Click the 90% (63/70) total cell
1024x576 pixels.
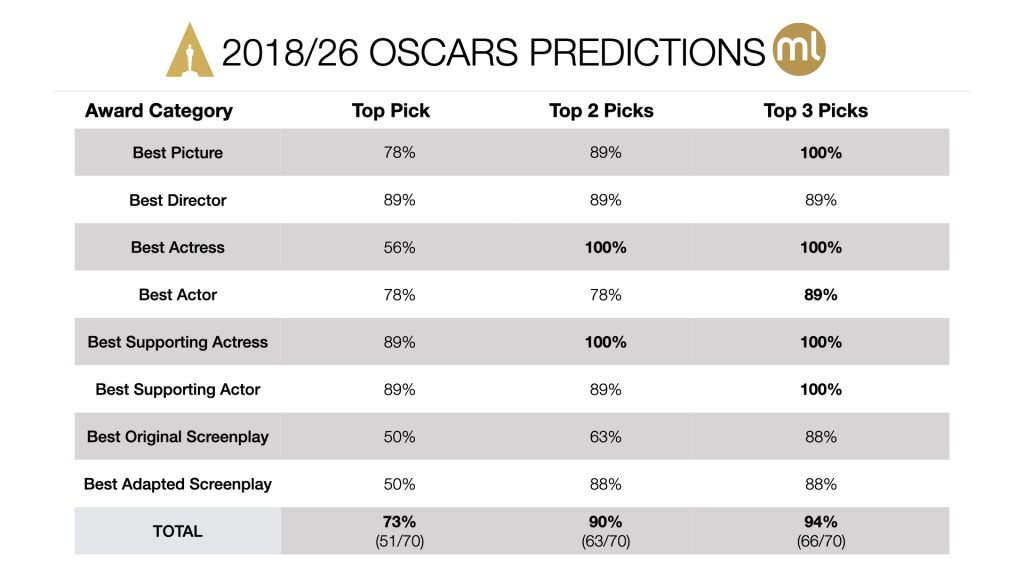pos(606,531)
